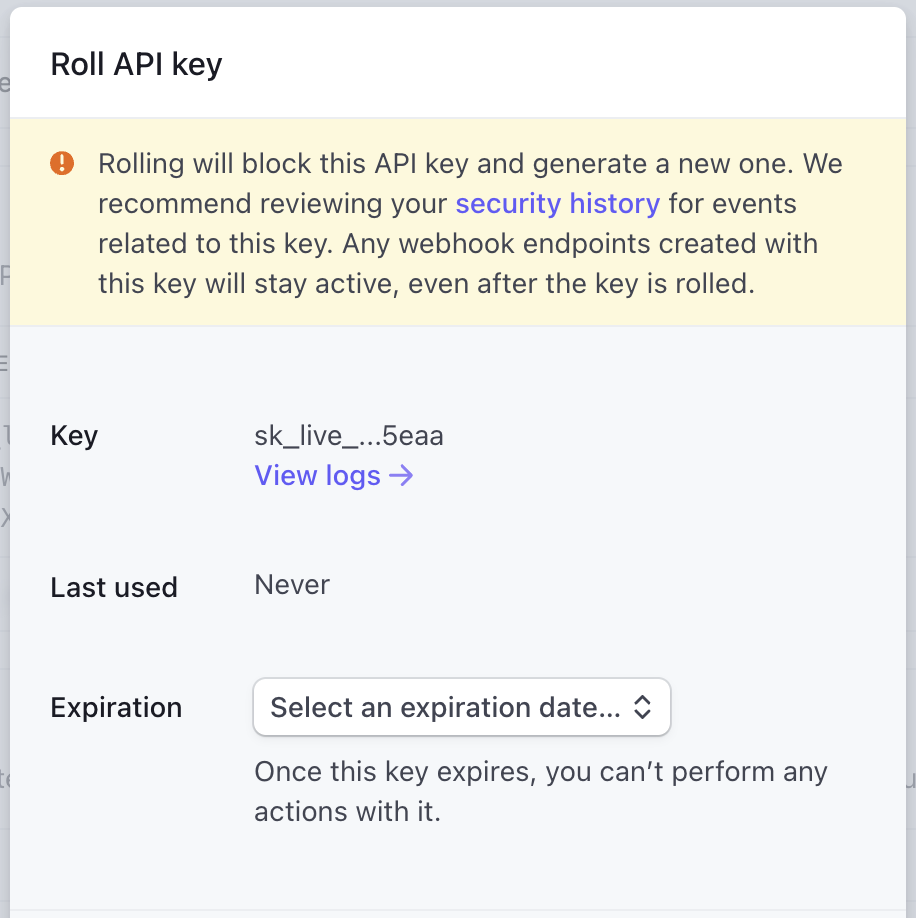Click the 'Select an expiration date...' placeholder text
Screen dimensions: 916x918
pyautogui.click(x=445, y=708)
